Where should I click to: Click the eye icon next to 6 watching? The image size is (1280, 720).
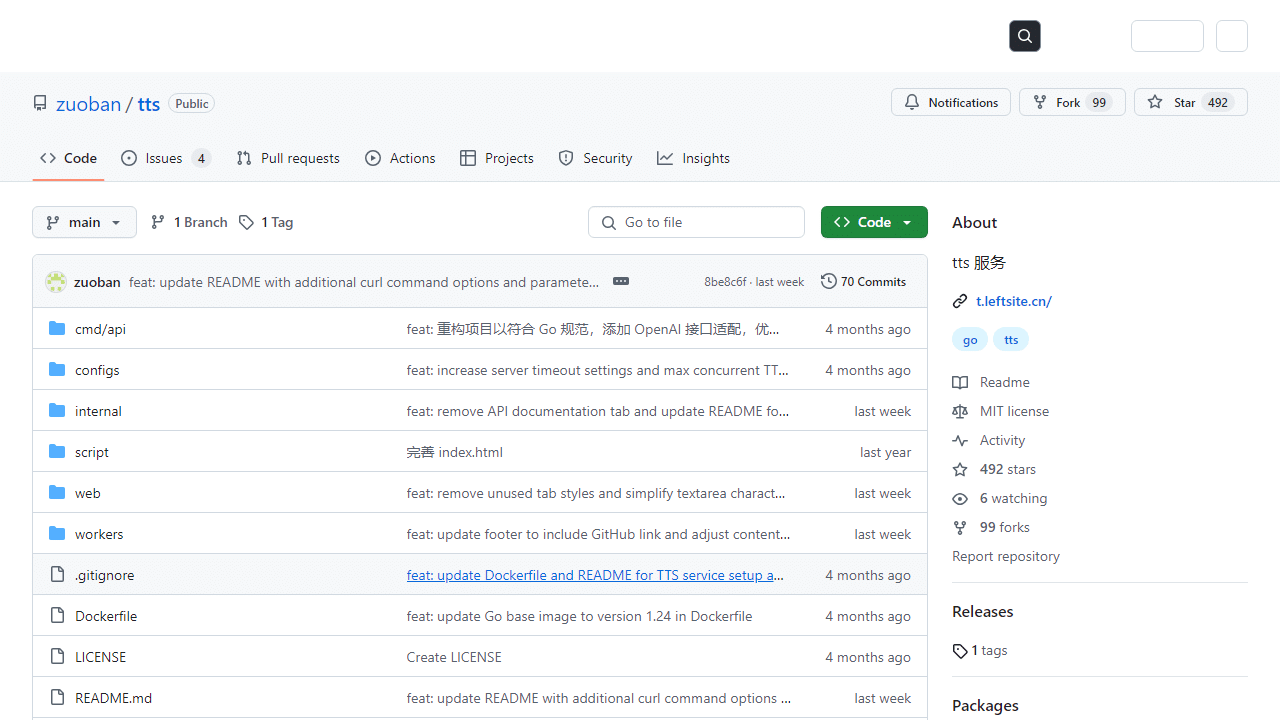click(x=960, y=498)
